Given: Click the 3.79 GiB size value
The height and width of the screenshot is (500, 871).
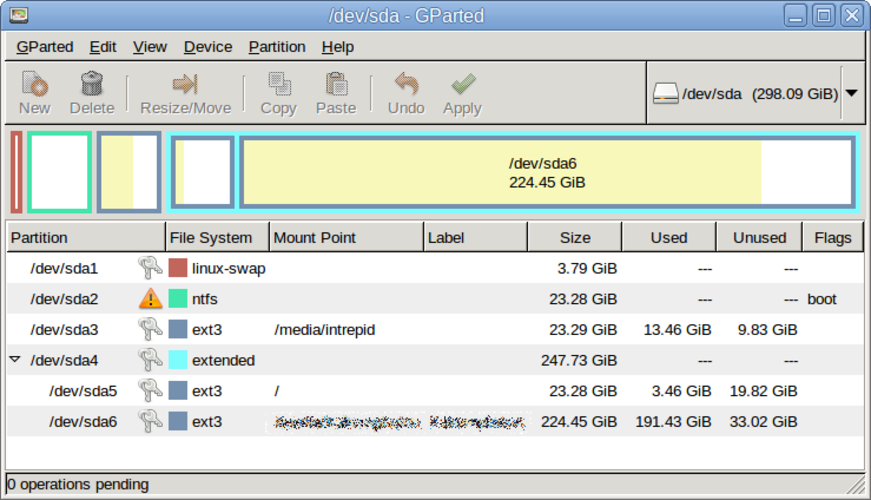Looking at the screenshot, I should tap(587, 269).
